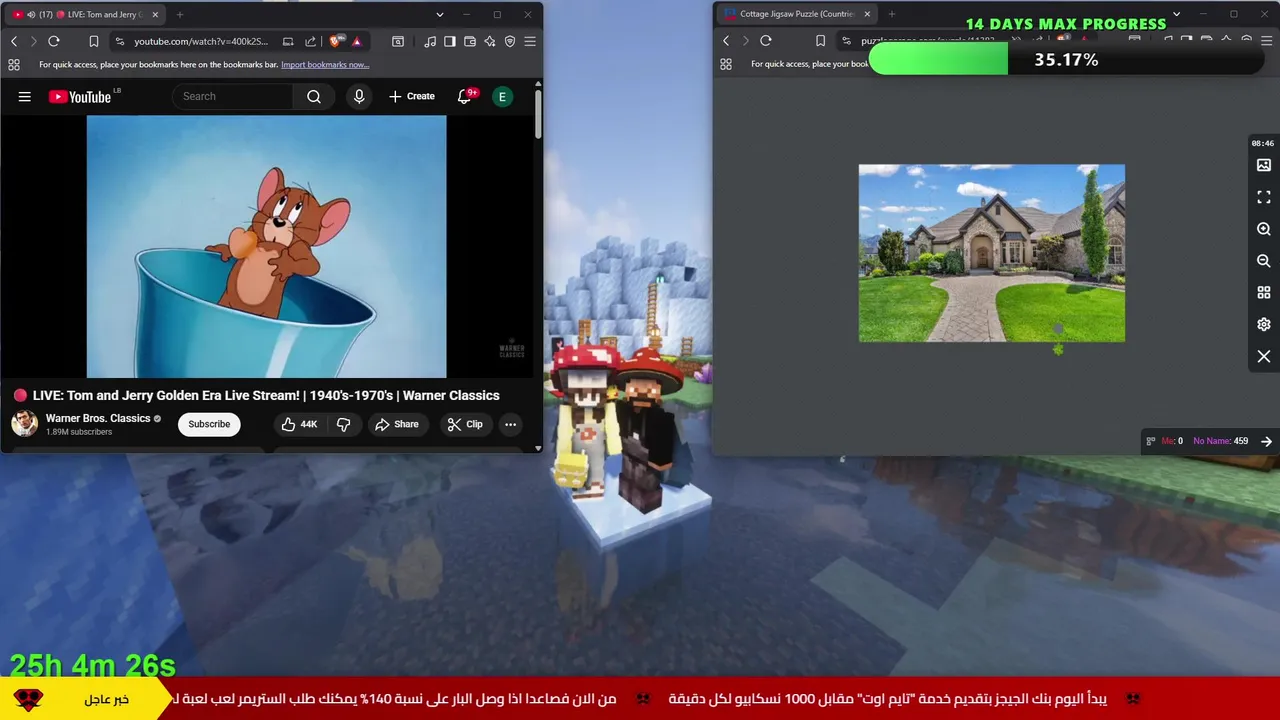1280x720 pixels.
Task: Click the YouTube logo to go home
Action: tap(80, 97)
